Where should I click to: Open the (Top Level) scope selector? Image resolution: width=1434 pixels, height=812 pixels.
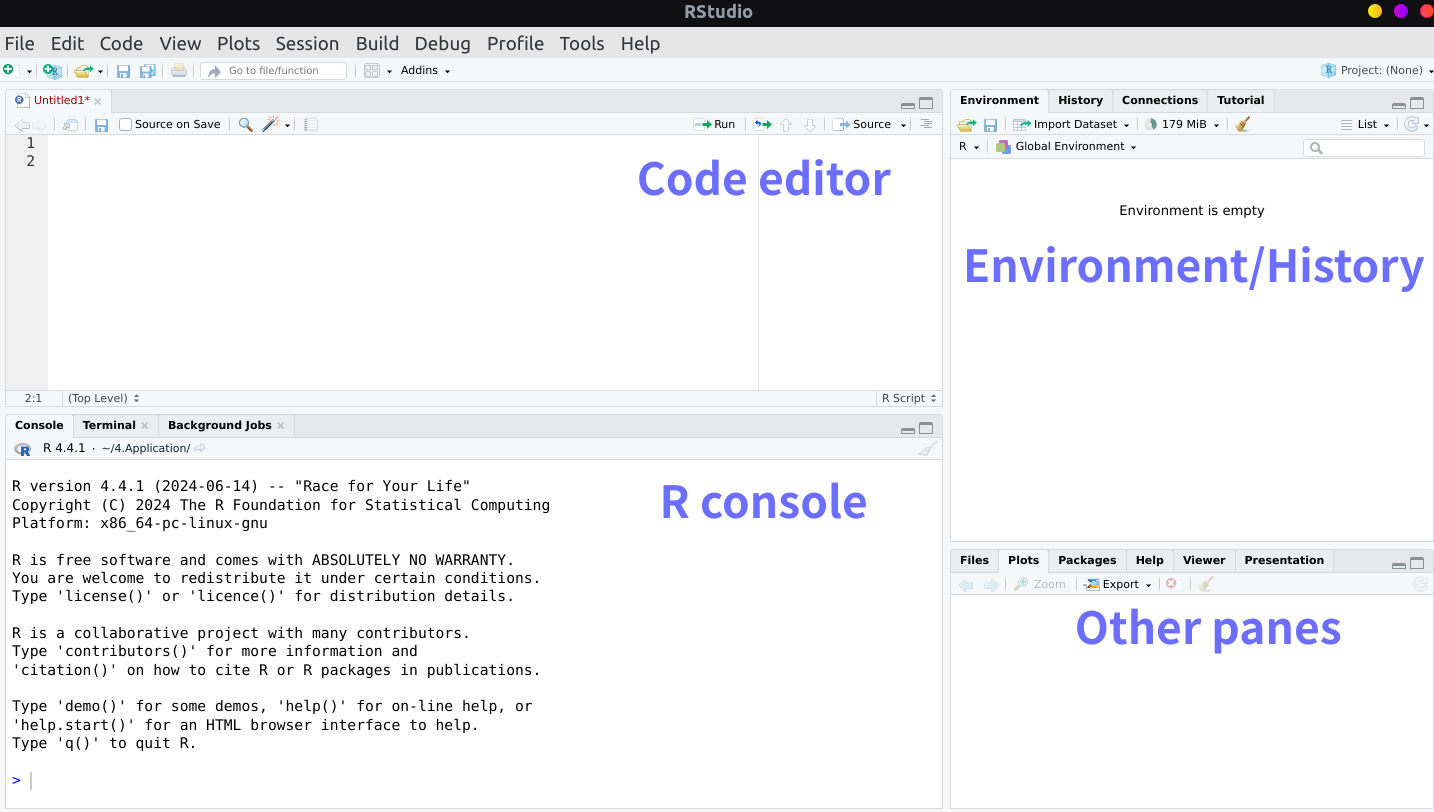pos(104,398)
